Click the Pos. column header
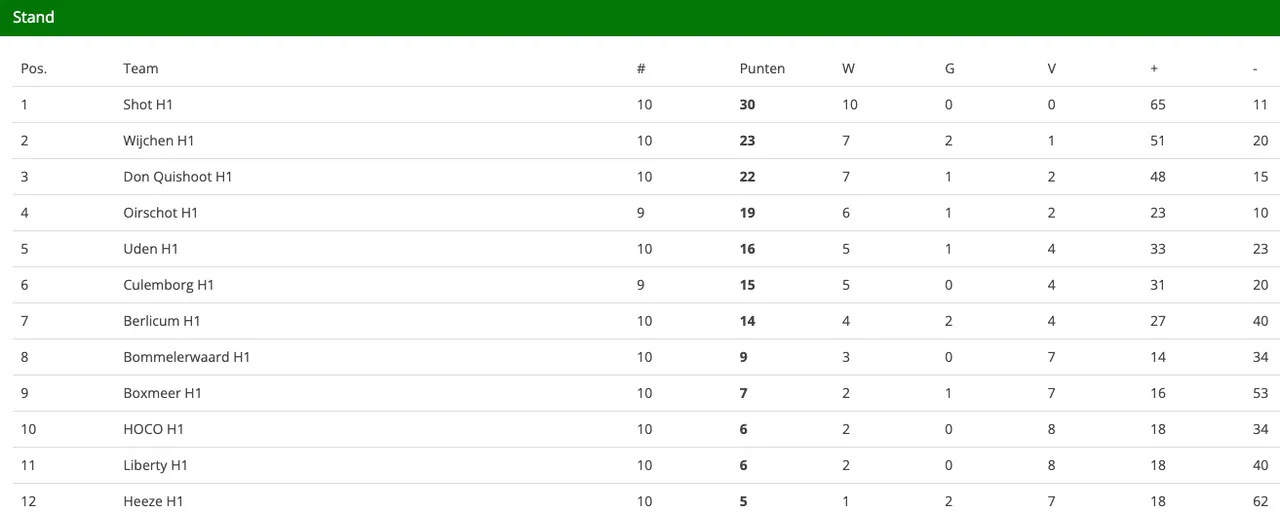 click(34, 69)
